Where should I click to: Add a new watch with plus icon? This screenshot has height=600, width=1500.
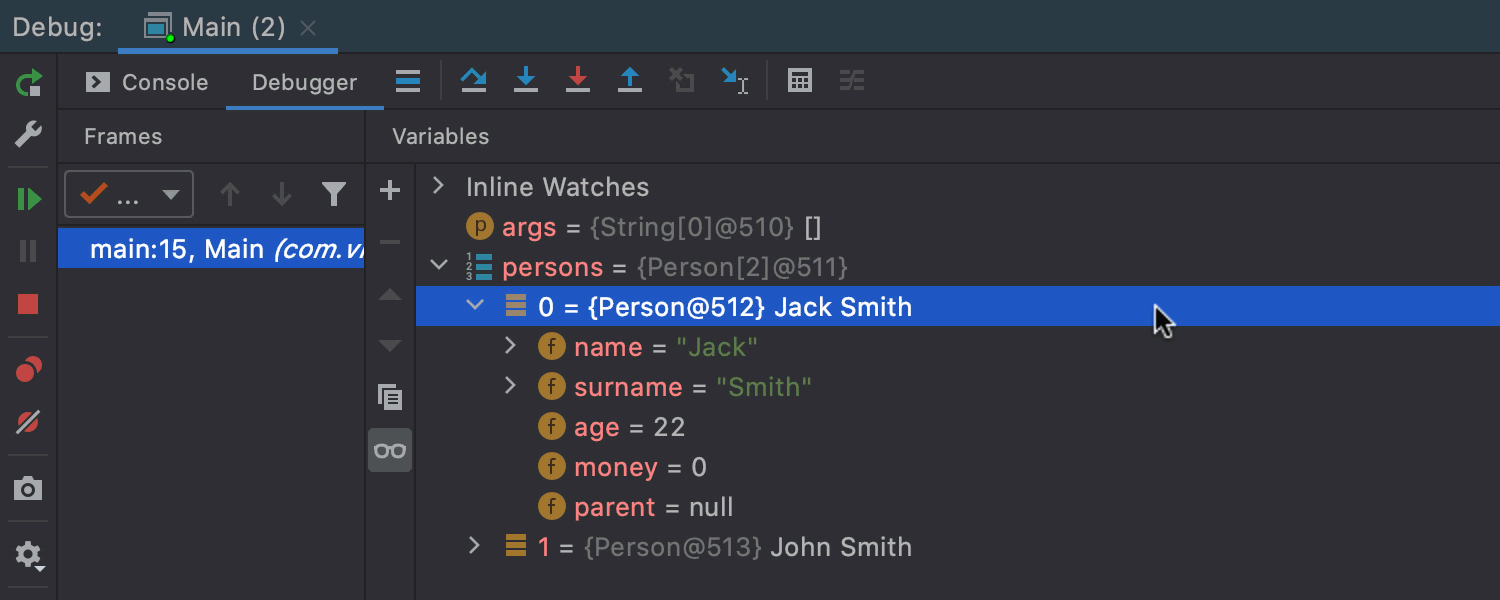[x=390, y=190]
